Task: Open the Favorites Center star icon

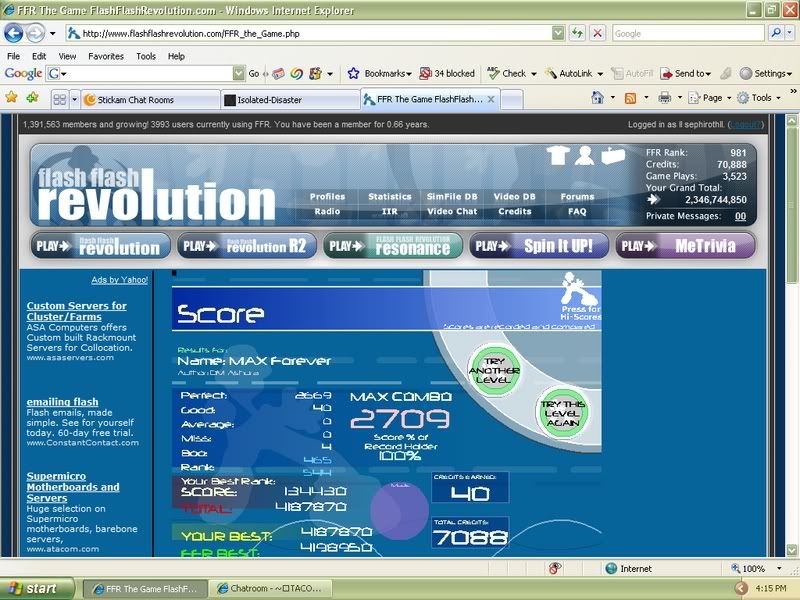Action: (12, 98)
